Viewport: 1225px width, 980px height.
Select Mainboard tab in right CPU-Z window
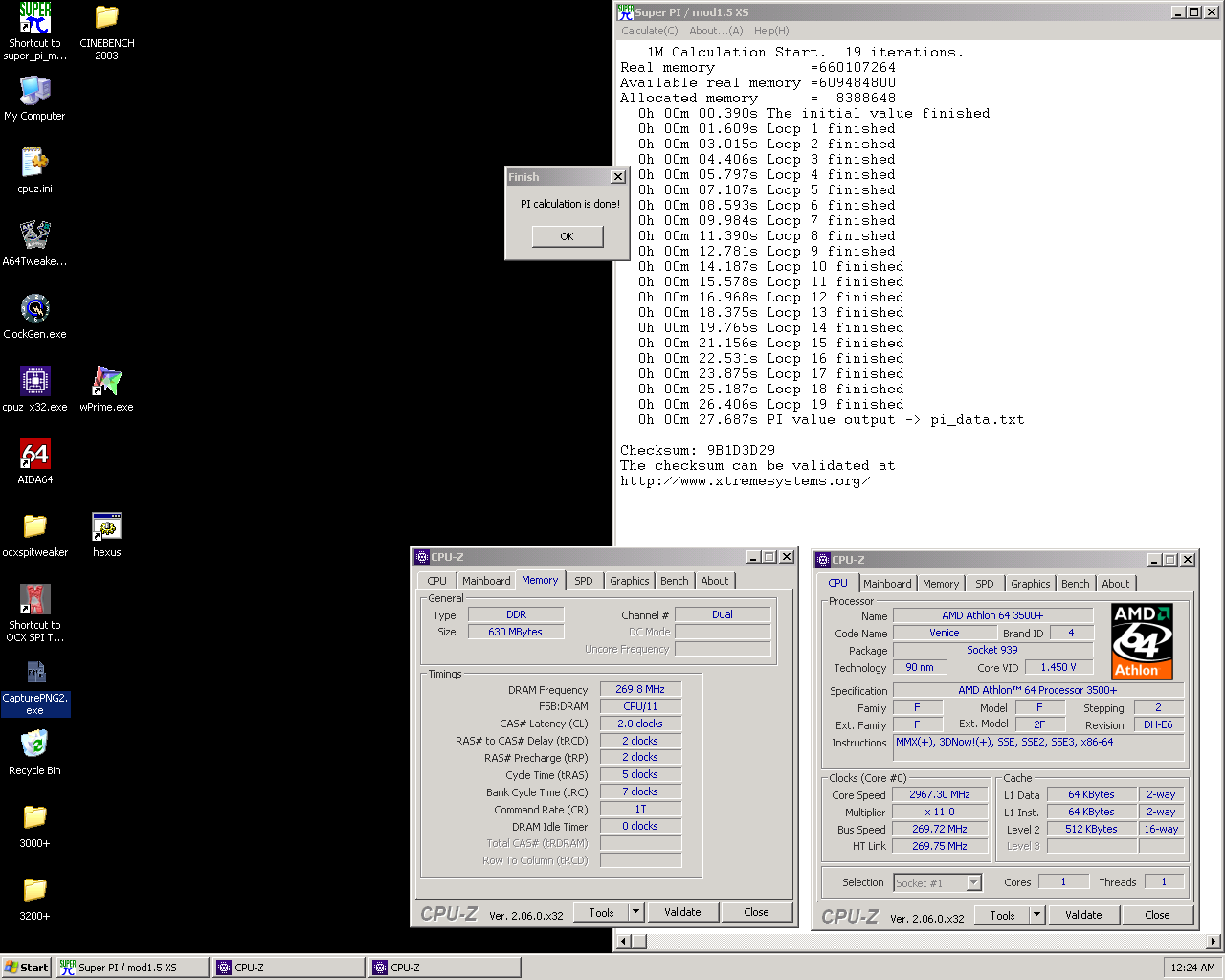click(887, 584)
